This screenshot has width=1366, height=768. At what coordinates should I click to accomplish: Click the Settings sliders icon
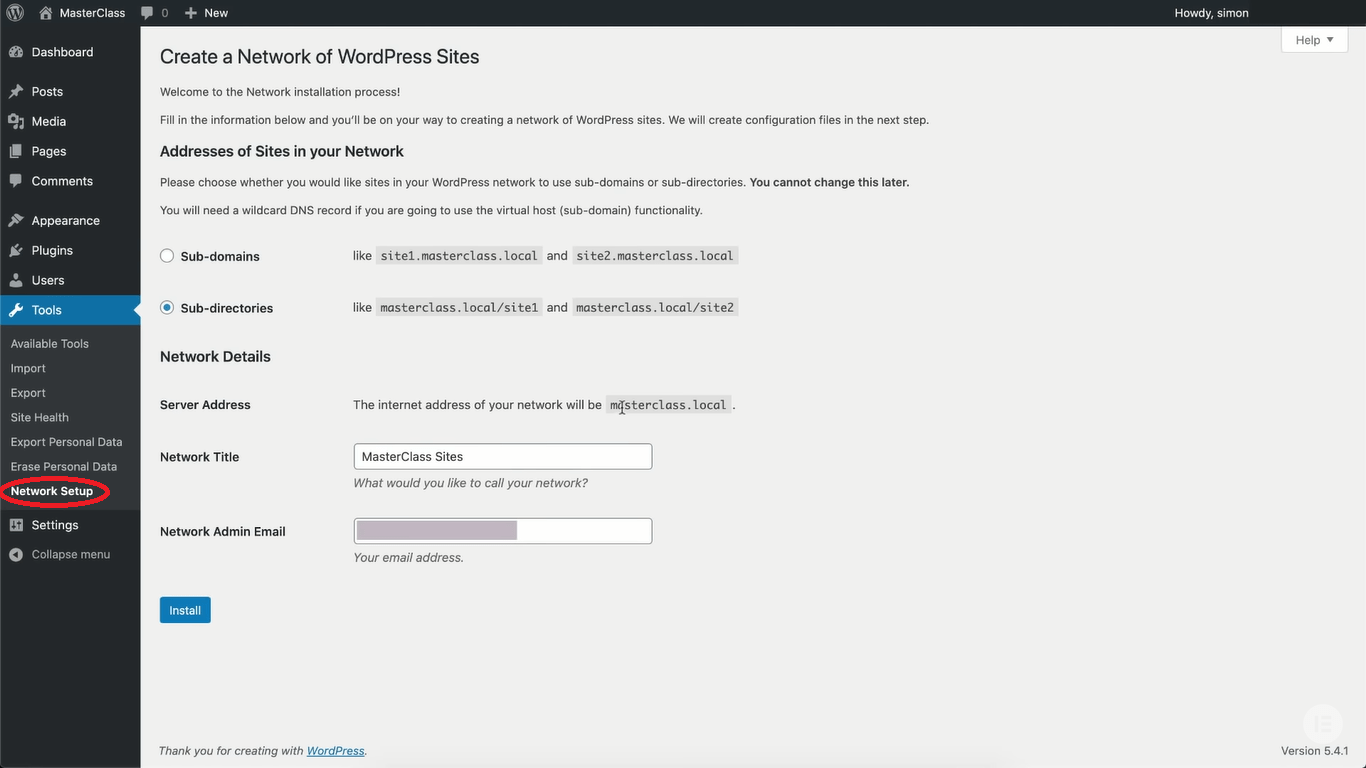click(16, 525)
